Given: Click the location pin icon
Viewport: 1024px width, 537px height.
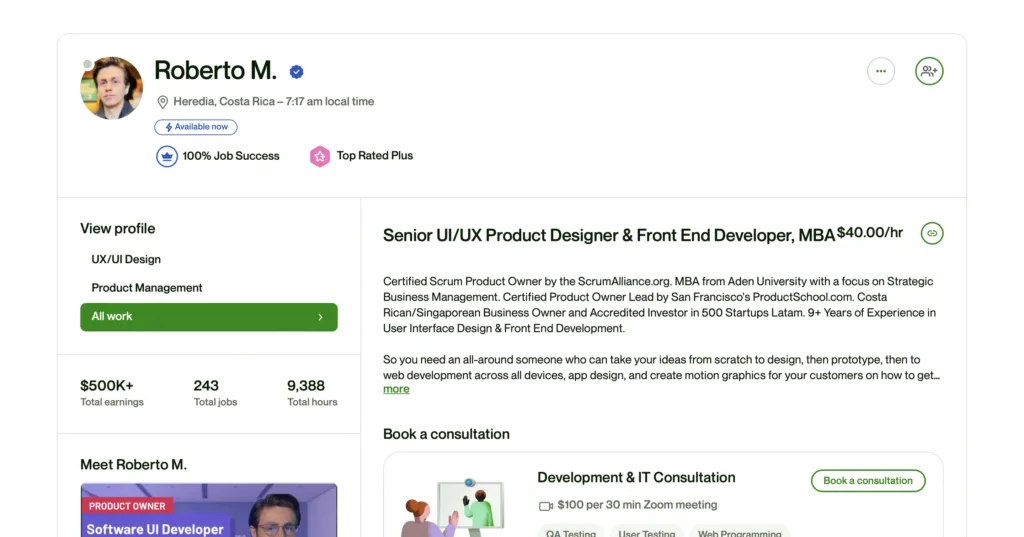Looking at the screenshot, I should [x=162, y=102].
